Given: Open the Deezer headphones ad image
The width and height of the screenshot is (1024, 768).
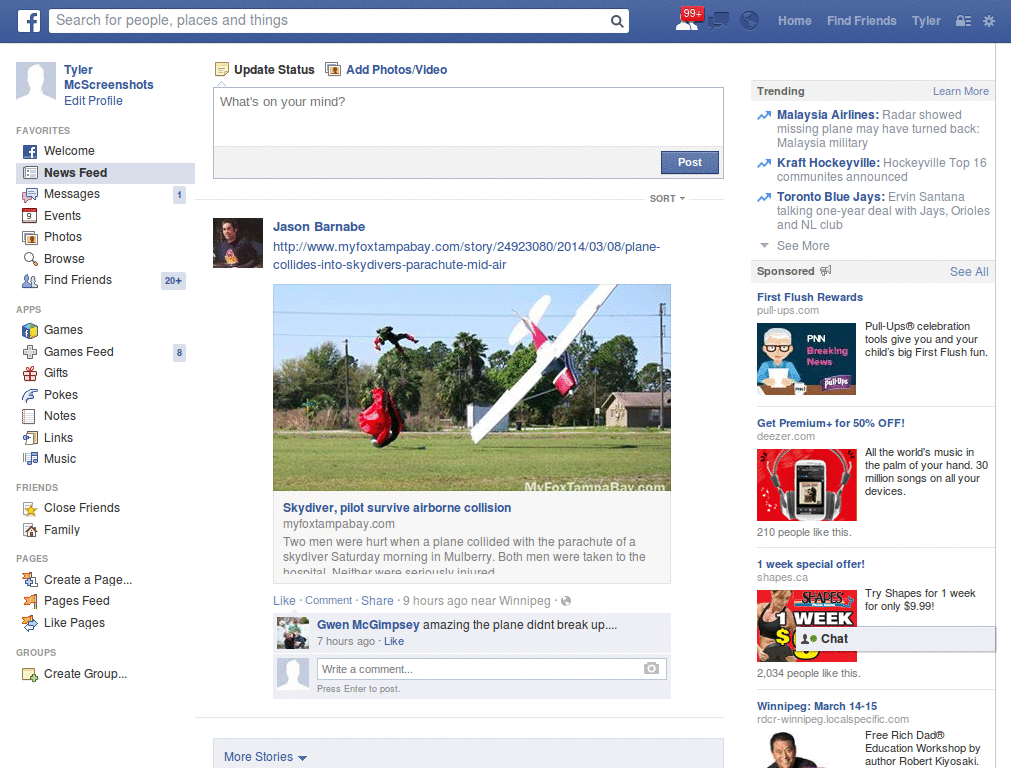Looking at the screenshot, I should coord(807,485).
